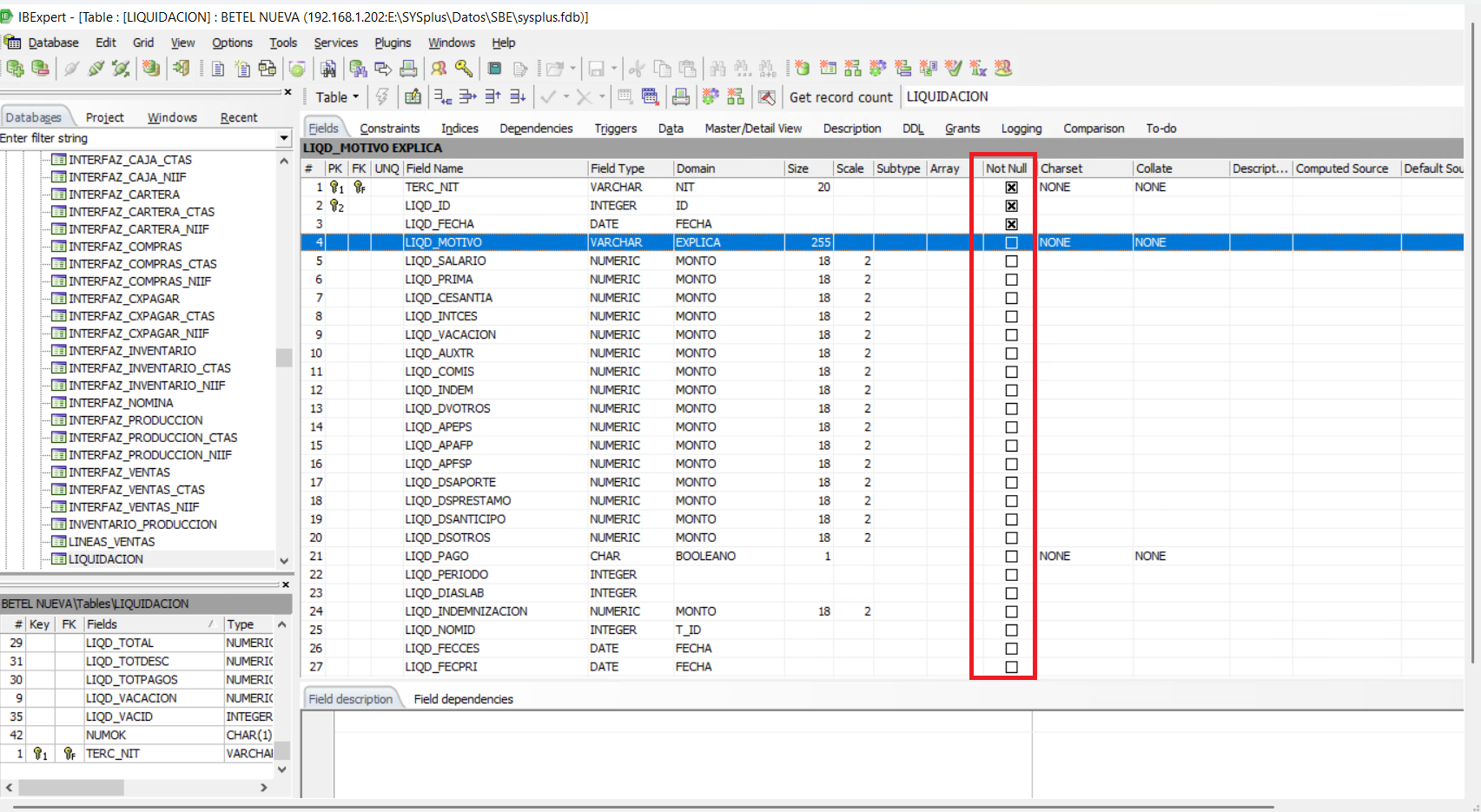The image size is (1481, 812).
Task: Check Not Null for LIQD_PAGO field
Action: pos(1011,557)
